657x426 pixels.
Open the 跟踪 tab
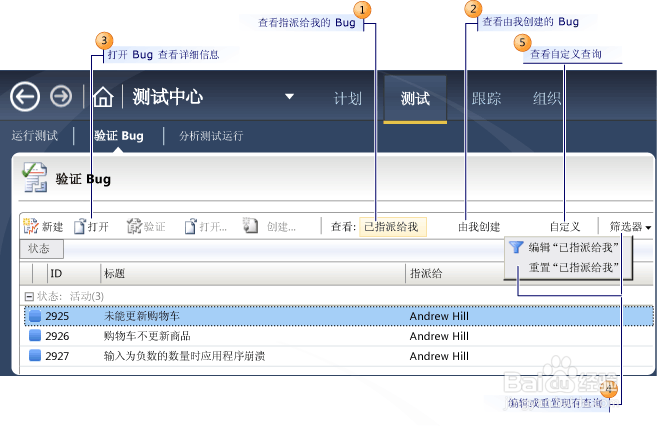point(486,98)
